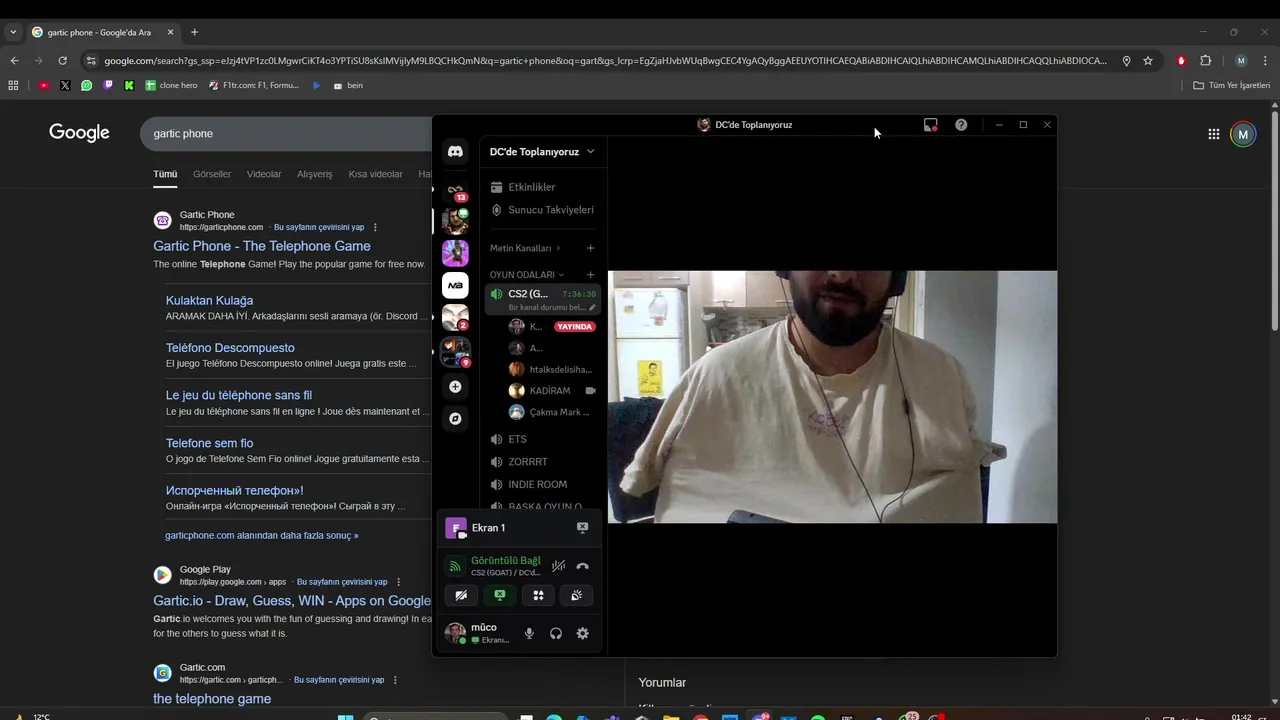
Task: Switch to Kısa videolar search tab
Action: (375, 174)
